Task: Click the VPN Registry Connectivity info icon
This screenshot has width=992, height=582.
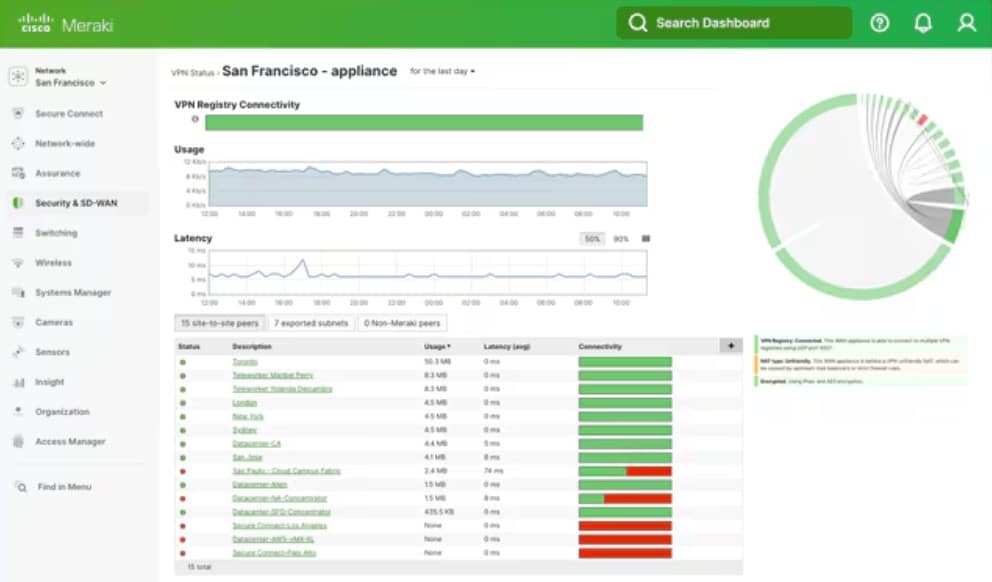Action: 195,119
